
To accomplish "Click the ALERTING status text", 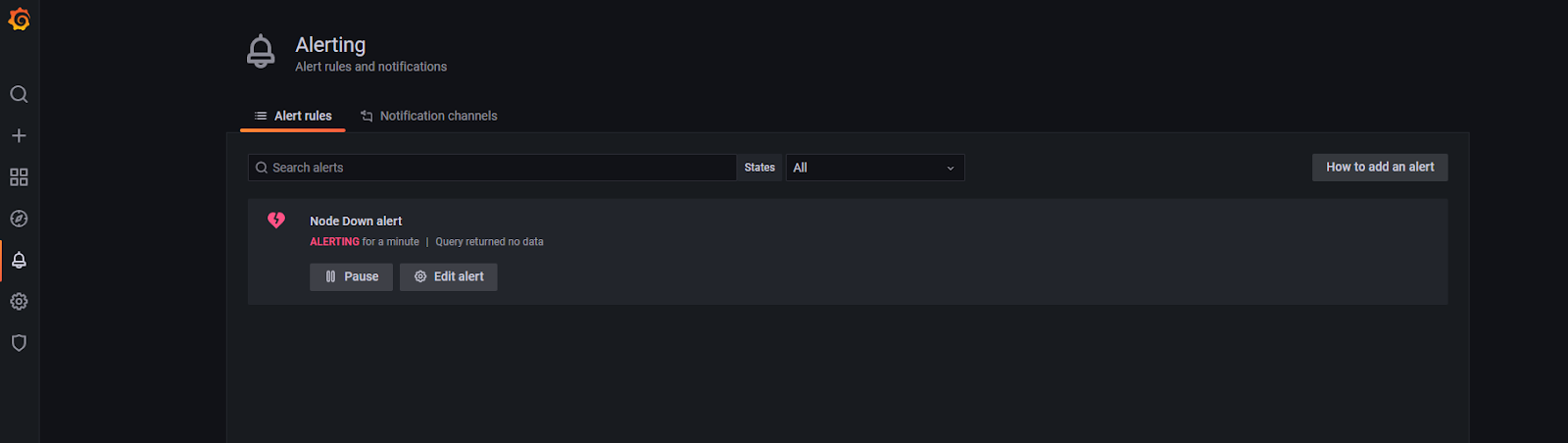I will coord(334,242).
